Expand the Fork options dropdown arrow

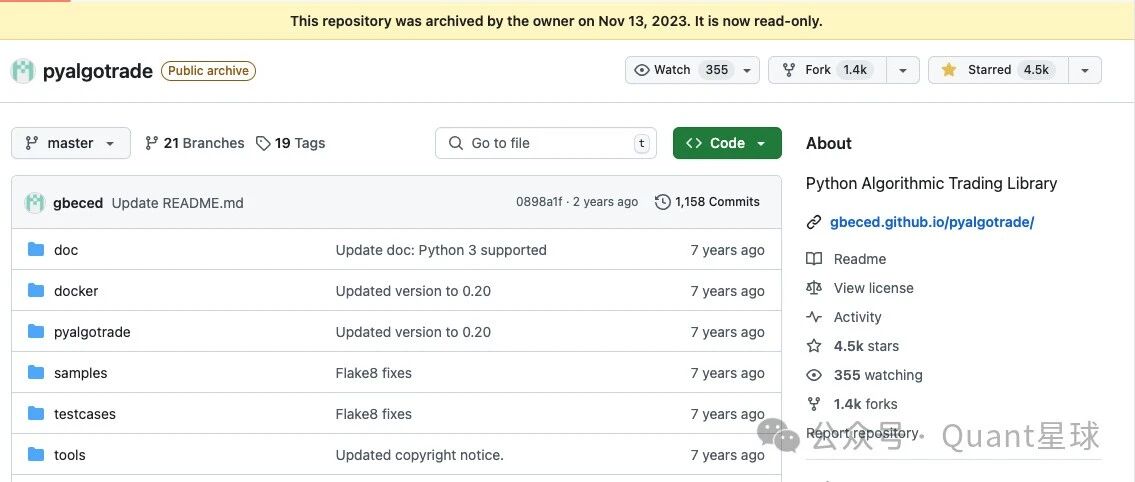click(x=903, y=70)
